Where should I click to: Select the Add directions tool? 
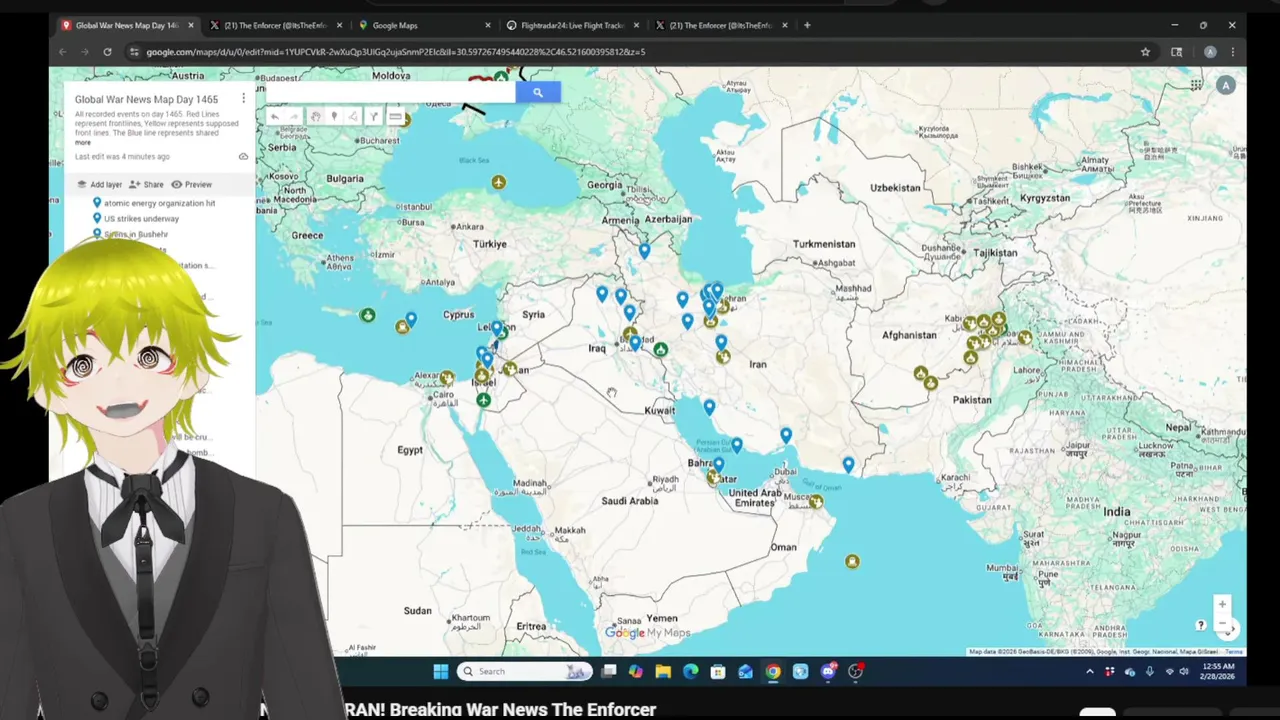pyautogui.click(x=373, y=117)
